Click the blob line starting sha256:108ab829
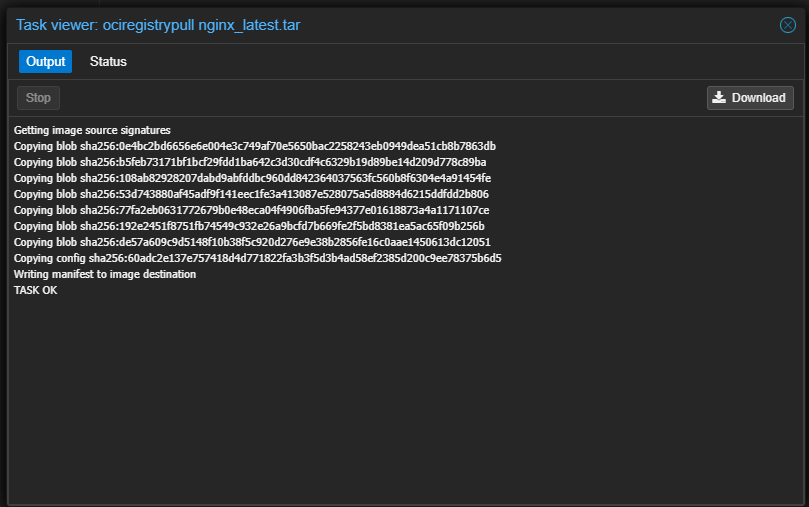Image resolution: width=809 pixels, height=507 pixels. (x=252, y=178)
